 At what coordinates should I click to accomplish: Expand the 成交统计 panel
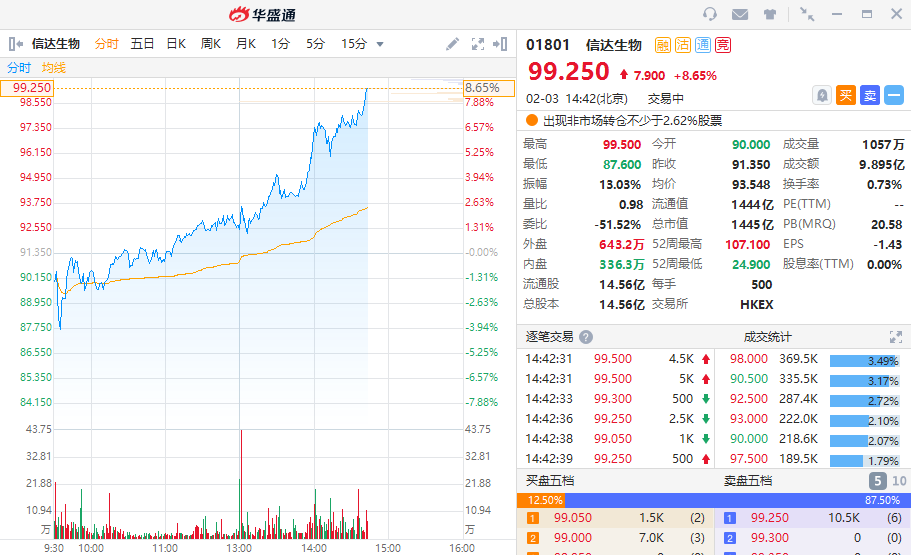pos(895,337)
